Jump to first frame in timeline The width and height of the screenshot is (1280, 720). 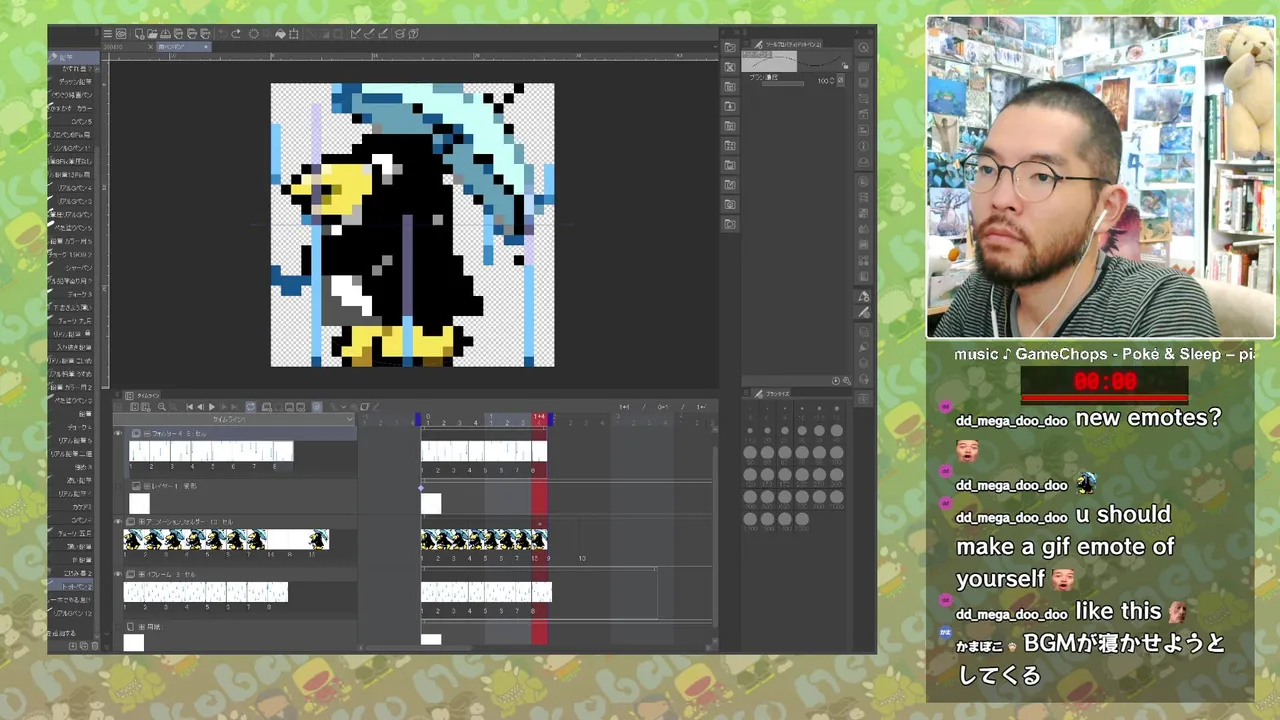coord(189,407)
